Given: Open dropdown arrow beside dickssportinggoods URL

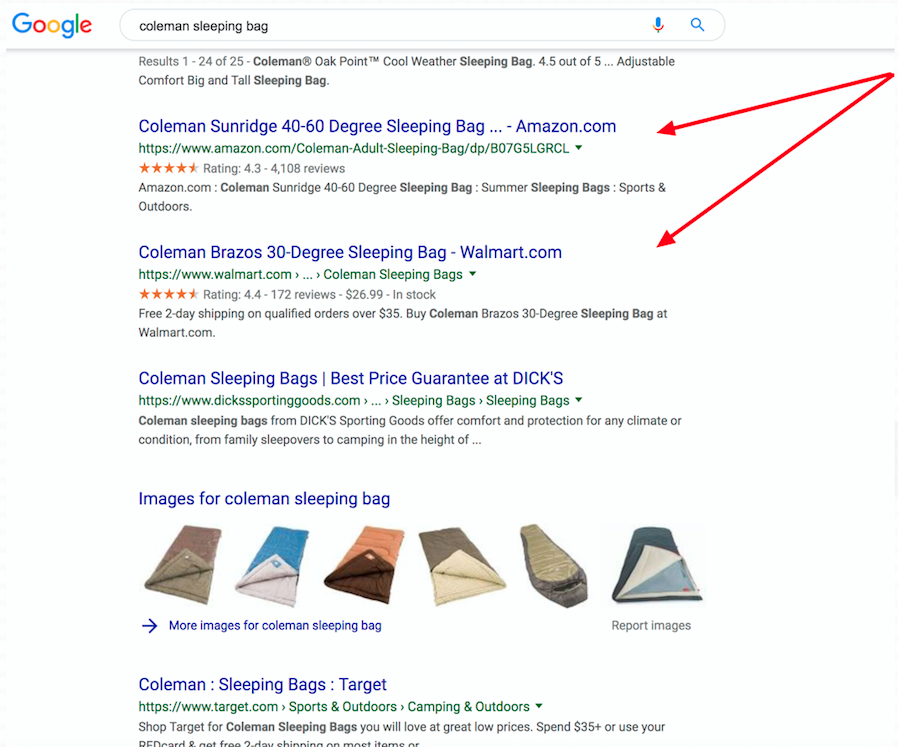Looking at the screenshot, I should [x=578, y=400].
